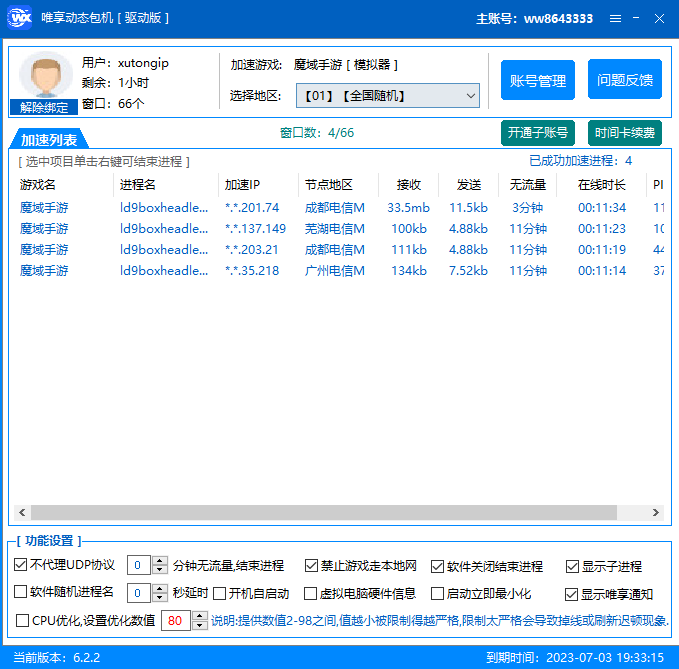
Task: Increase the 分钟无流量 spinner value
Action: click(160, 560)
